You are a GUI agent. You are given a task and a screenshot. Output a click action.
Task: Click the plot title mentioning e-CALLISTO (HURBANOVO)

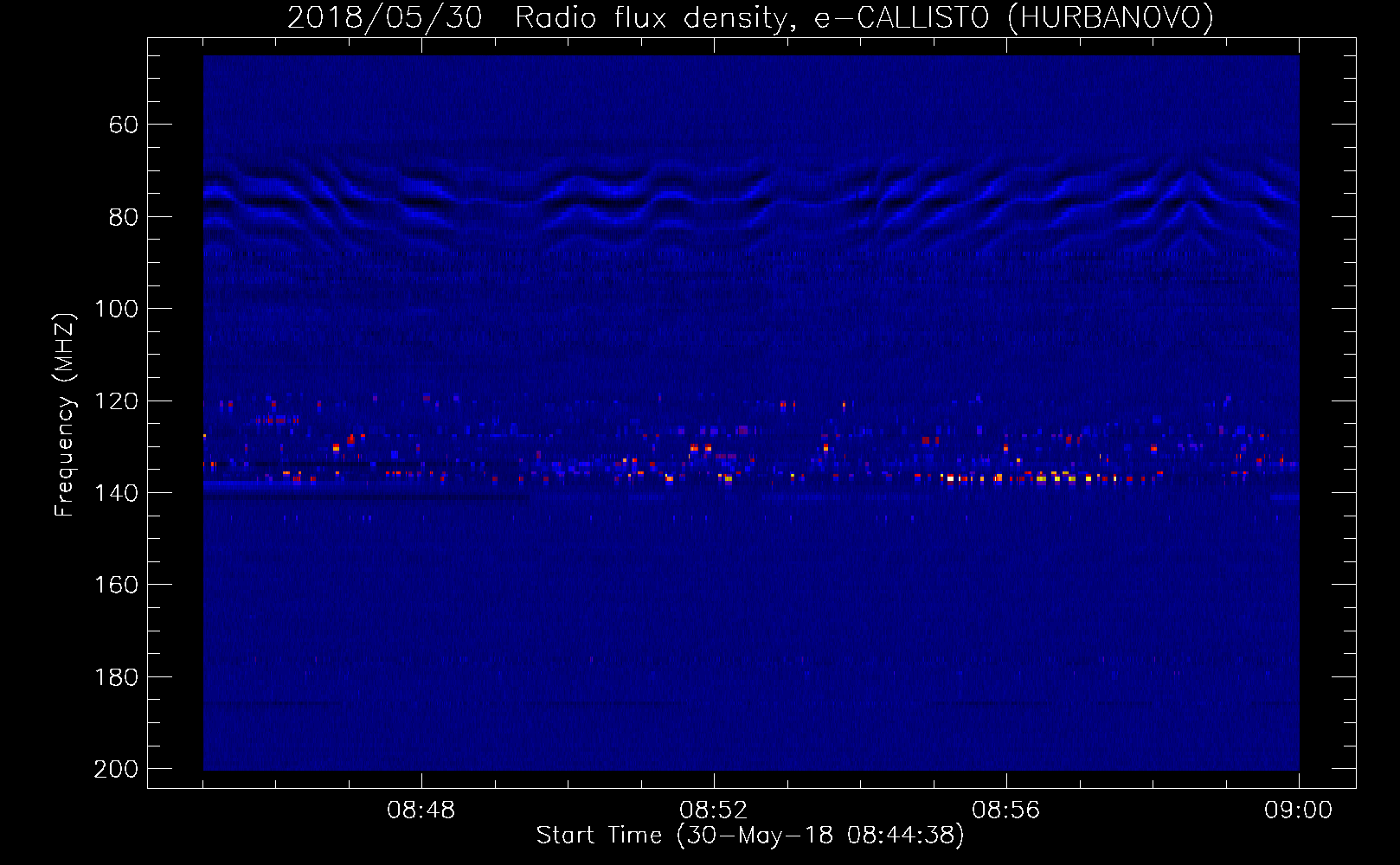pyautogui.click(x=750, y=18)
